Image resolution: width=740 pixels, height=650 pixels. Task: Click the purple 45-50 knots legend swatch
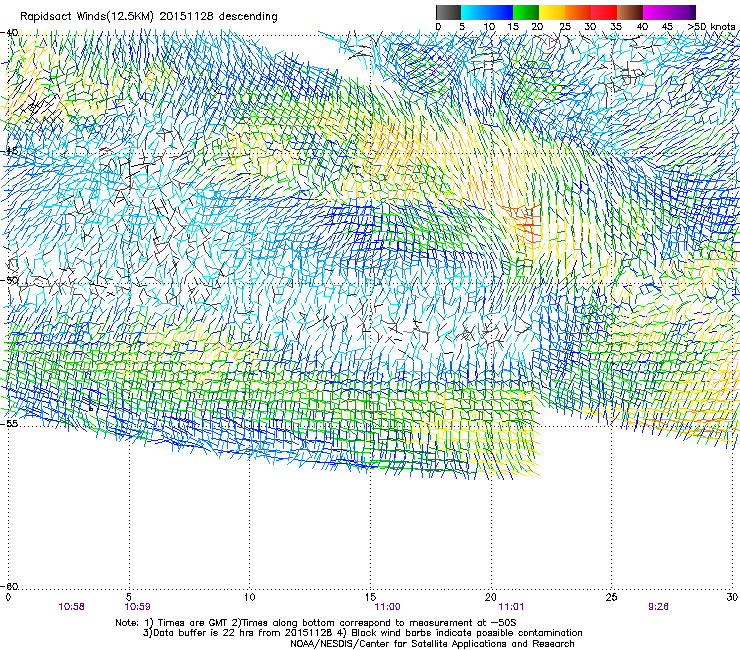[682, 12]
